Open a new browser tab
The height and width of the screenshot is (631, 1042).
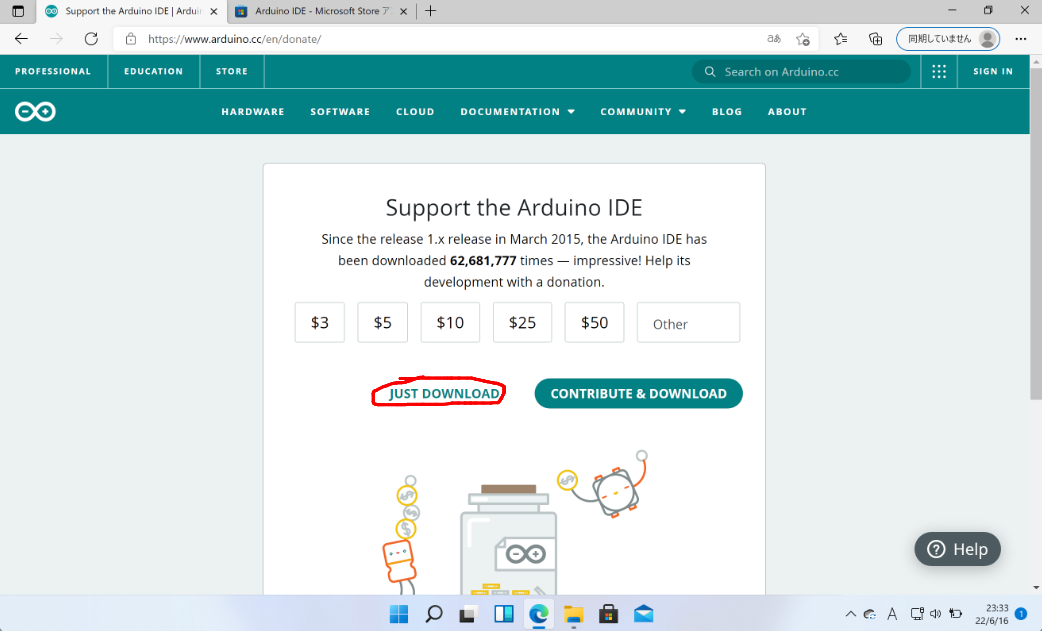point(431,11)
